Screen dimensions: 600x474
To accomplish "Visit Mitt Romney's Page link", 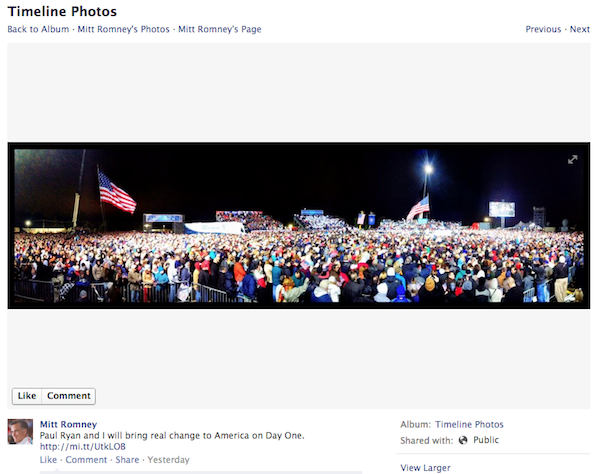I will click(220, 29).
